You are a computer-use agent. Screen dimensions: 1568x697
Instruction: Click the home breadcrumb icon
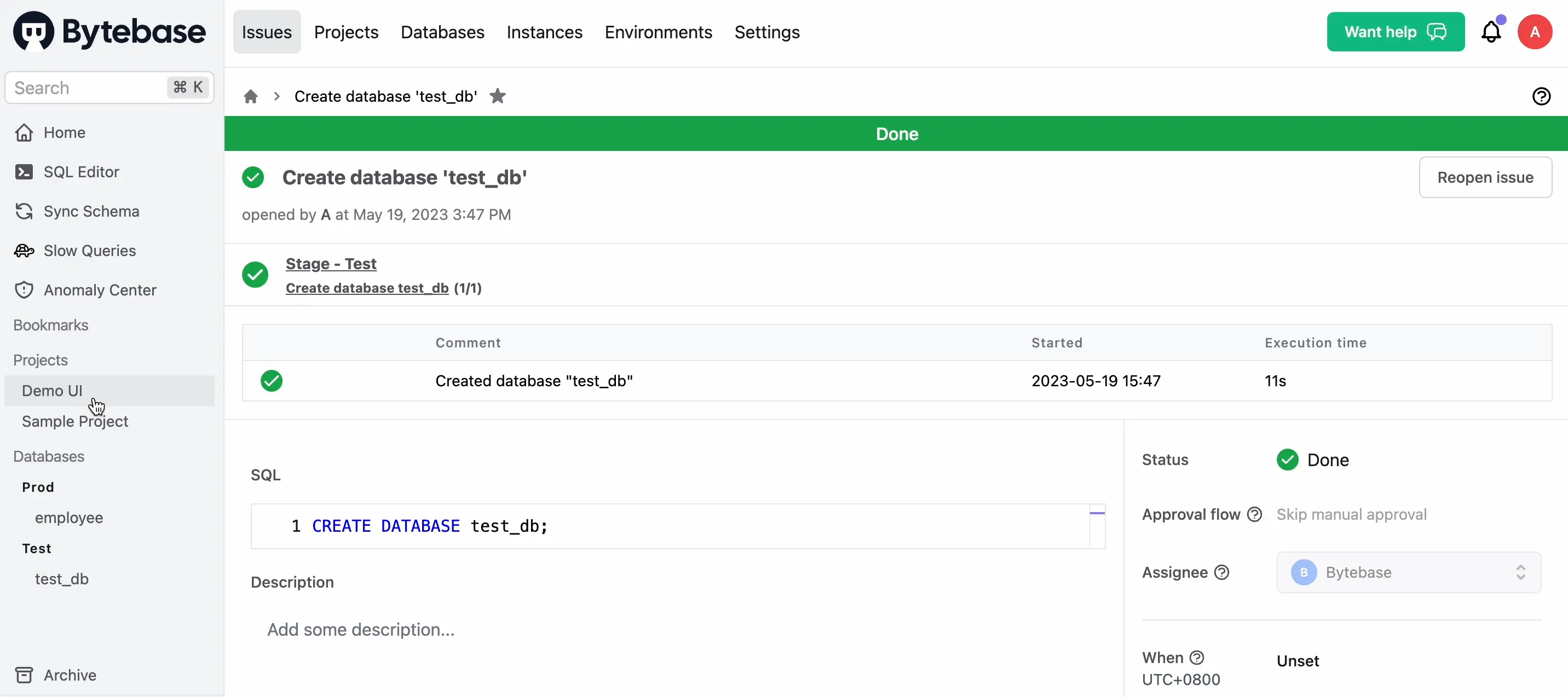(x=250, y=96)
